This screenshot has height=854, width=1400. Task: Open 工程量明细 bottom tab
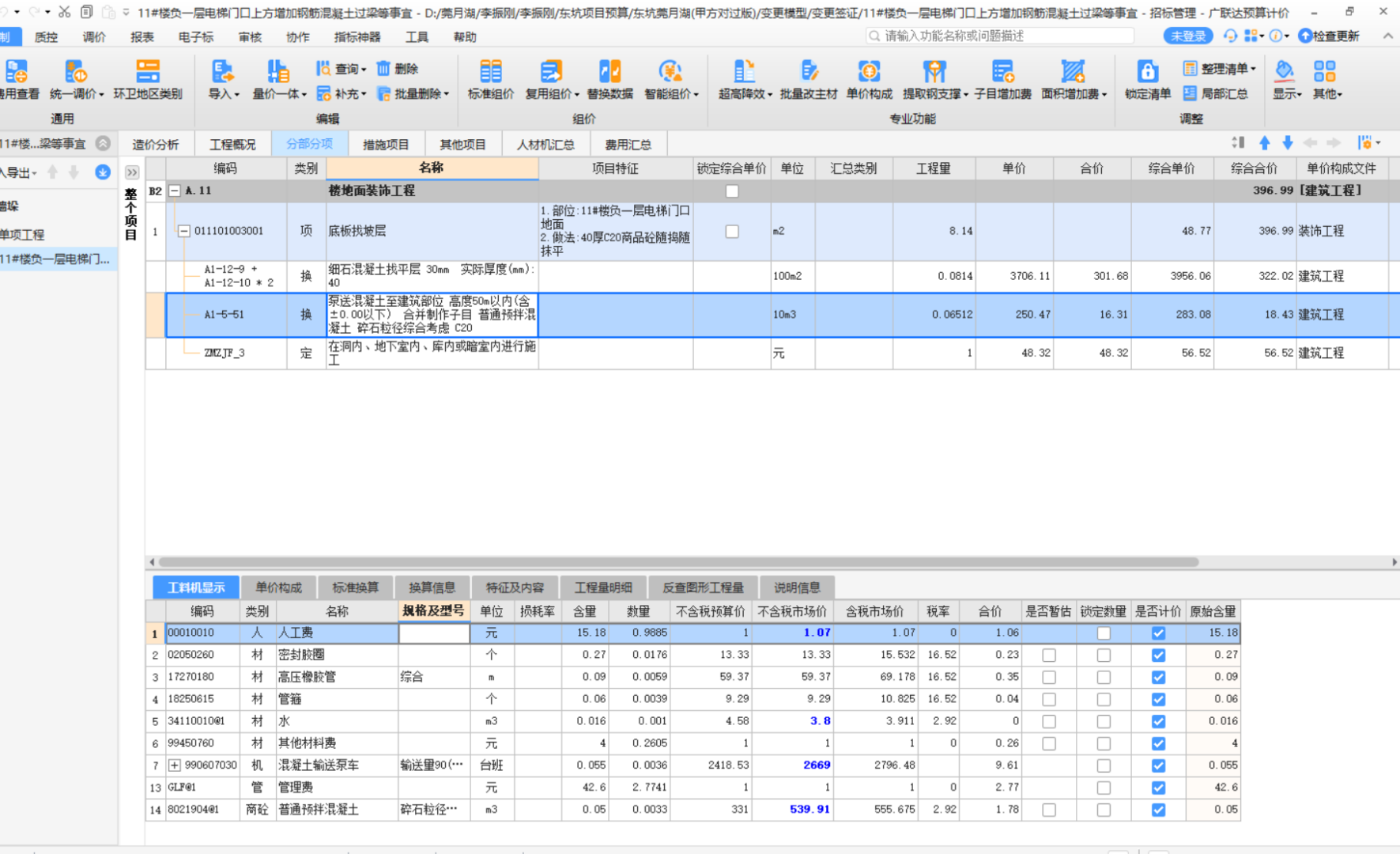pos(603,588)
